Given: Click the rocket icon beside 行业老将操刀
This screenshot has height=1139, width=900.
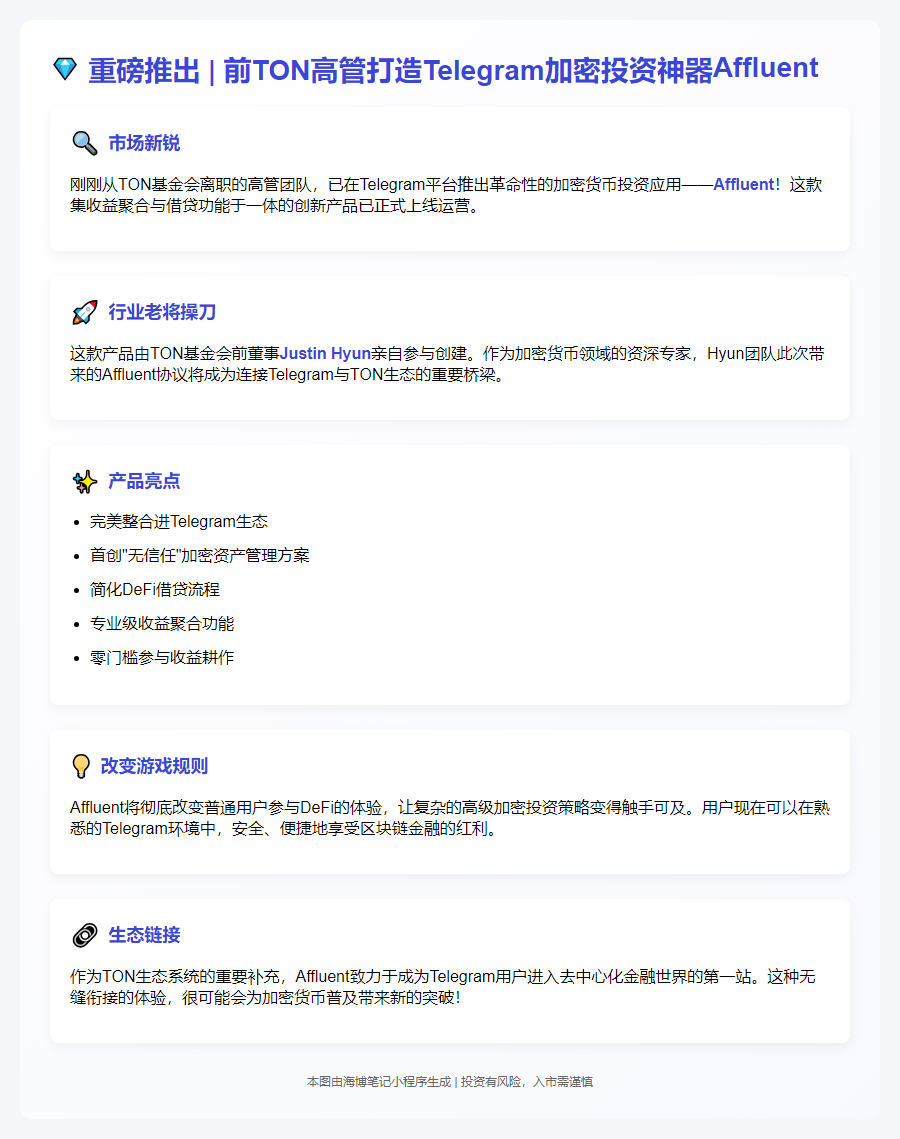Looking at the screenshot, I should click(x=85, y=312).
